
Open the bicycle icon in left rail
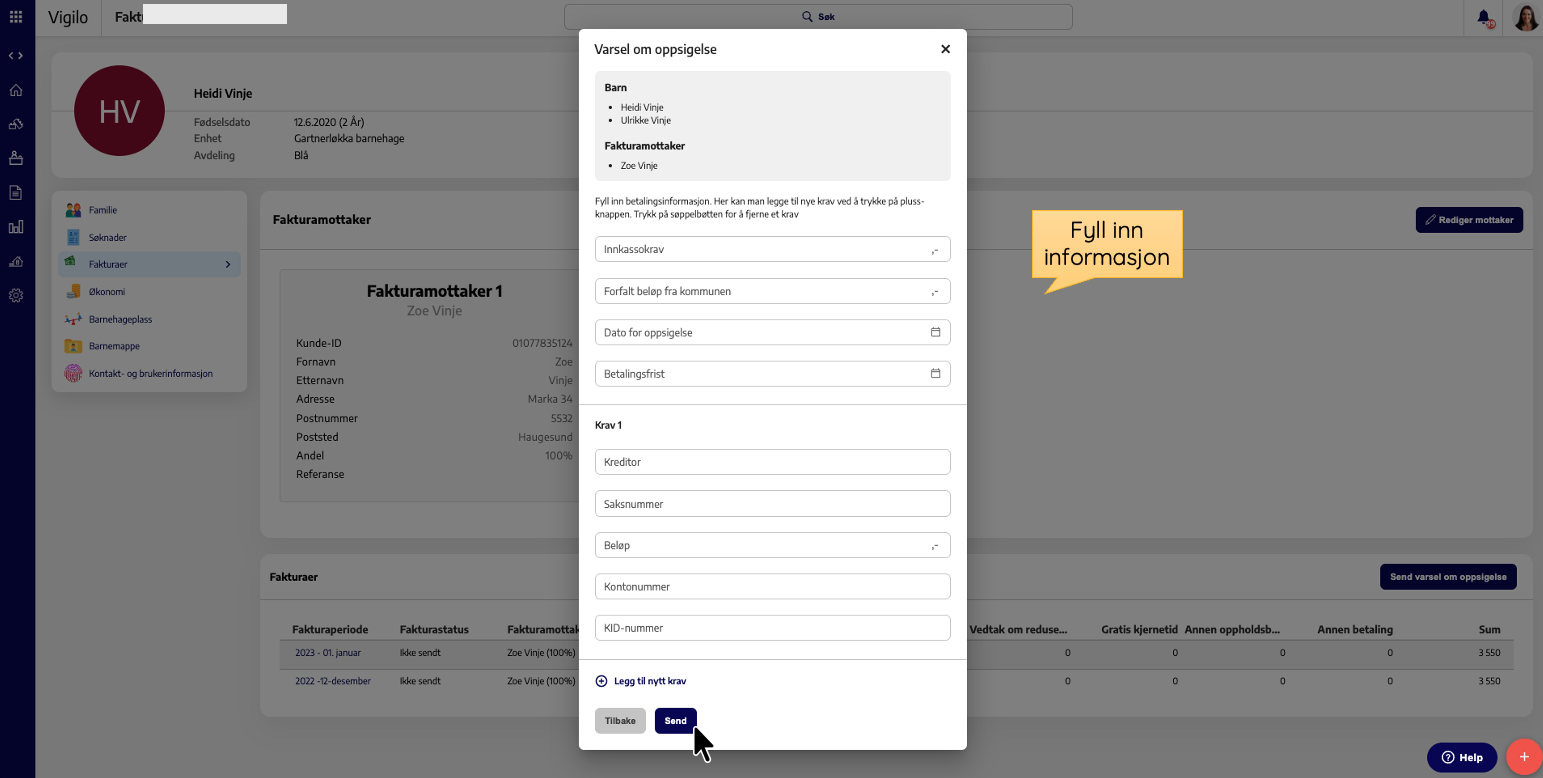click(x=16, y=124)
